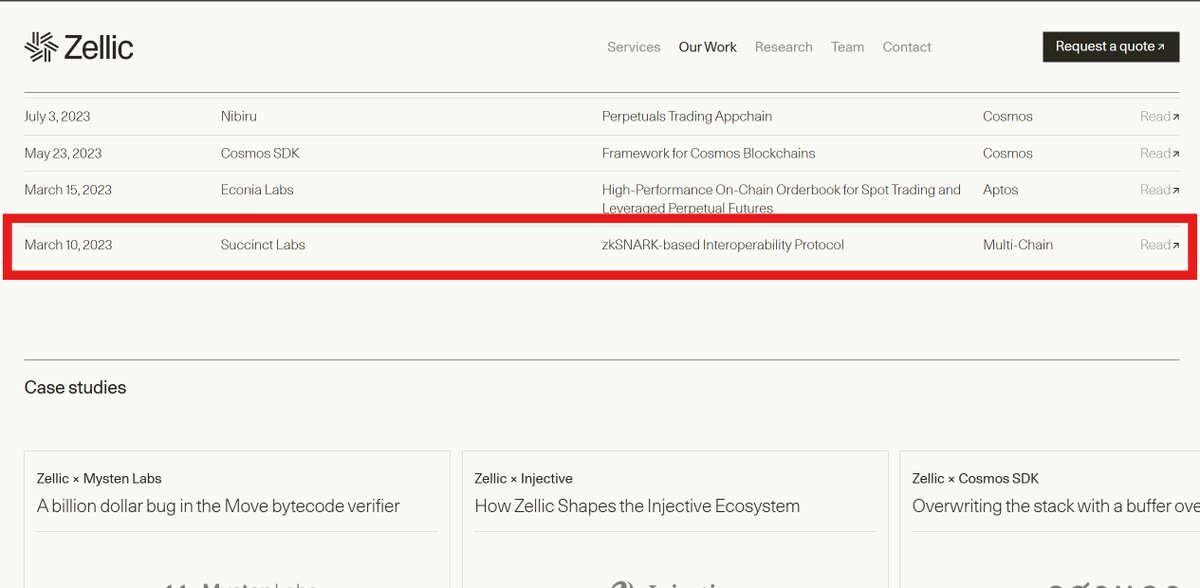The image size is (1200, 588).
Task: Click the date July 3, 2023
Action: [57, 116]
